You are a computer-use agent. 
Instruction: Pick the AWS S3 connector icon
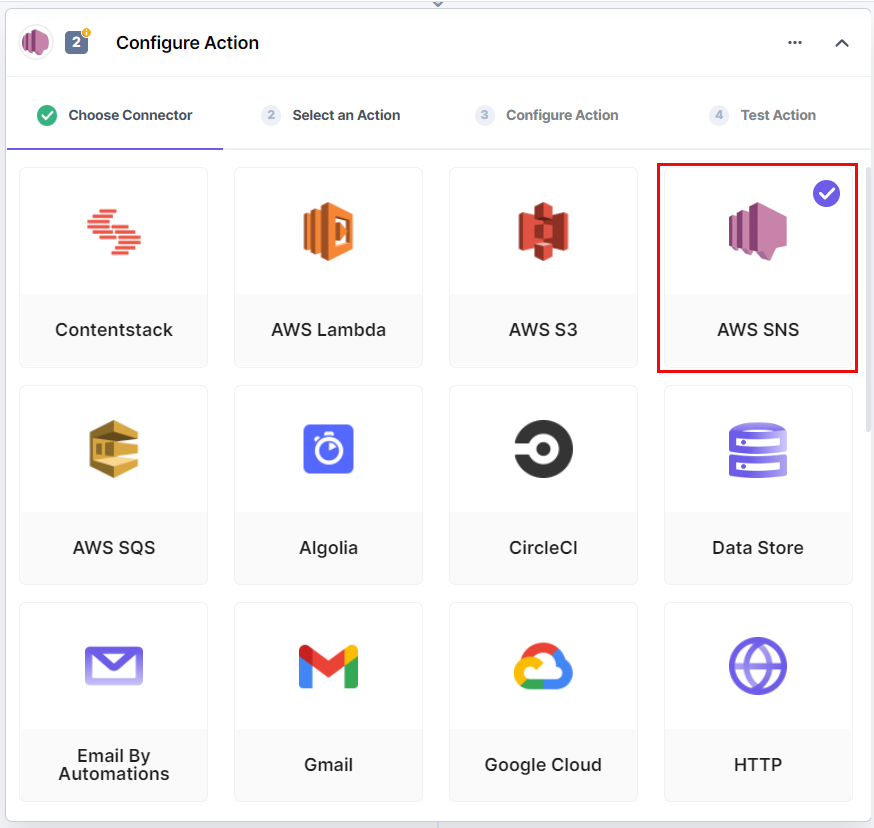point(543,231)
